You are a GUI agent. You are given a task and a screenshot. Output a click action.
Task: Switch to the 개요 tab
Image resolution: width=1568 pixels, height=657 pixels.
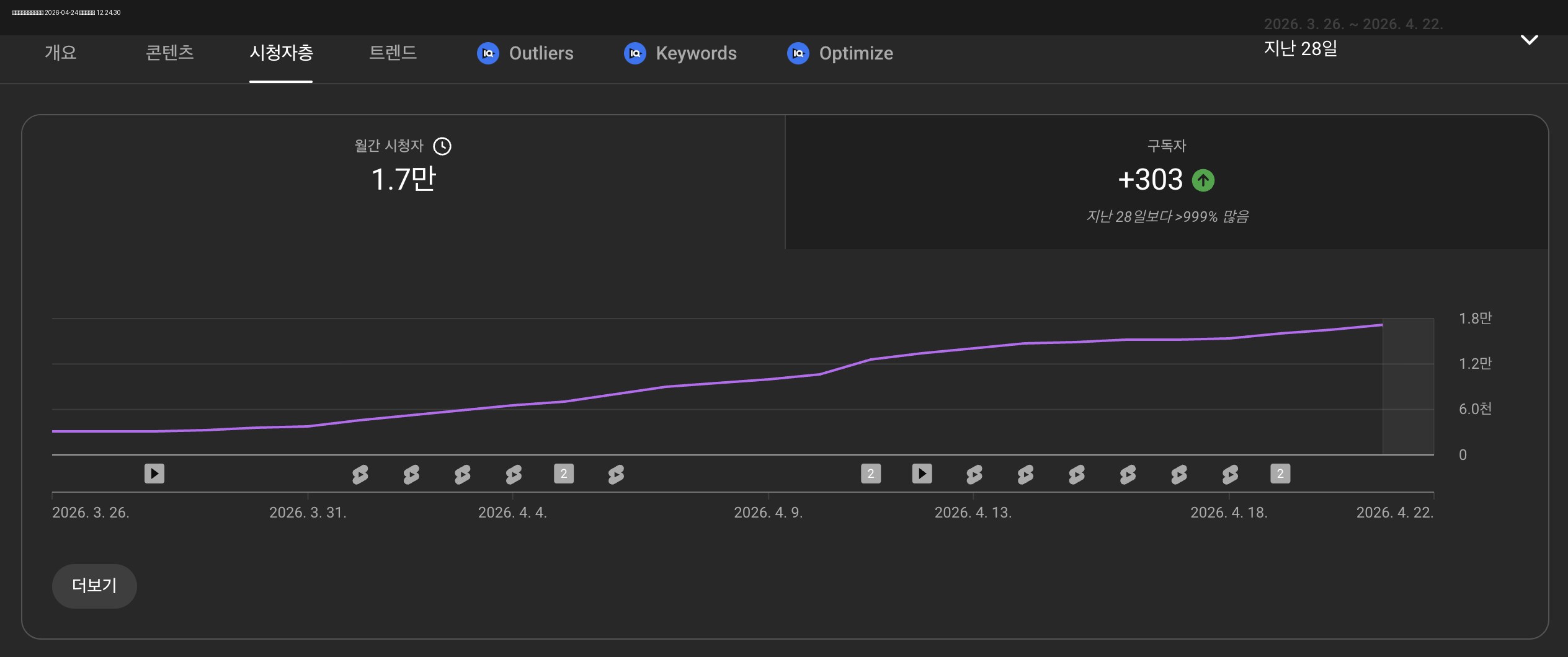[61, 53]
